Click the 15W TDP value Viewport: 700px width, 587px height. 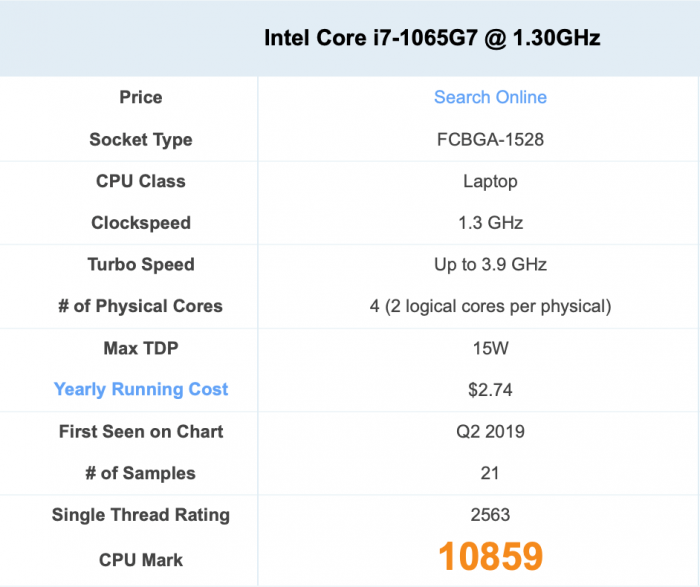pyautogui.click(x=490, y=348)
